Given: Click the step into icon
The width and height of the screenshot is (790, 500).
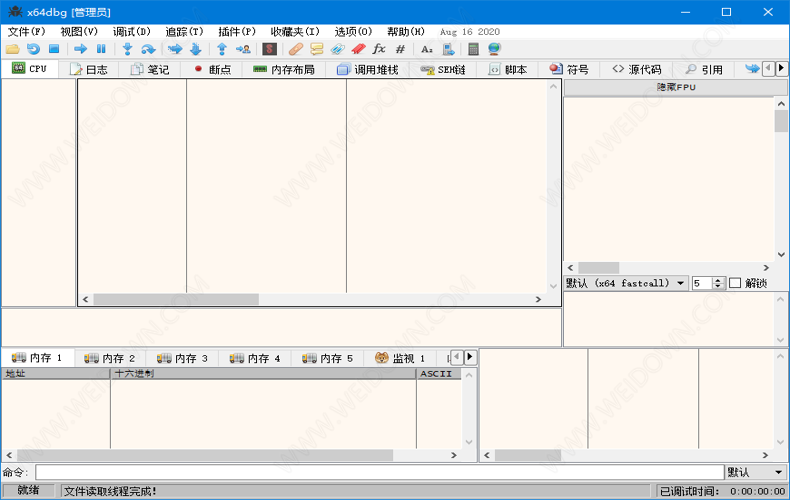Looking at the screenshot, I should [x=127, y=49].
